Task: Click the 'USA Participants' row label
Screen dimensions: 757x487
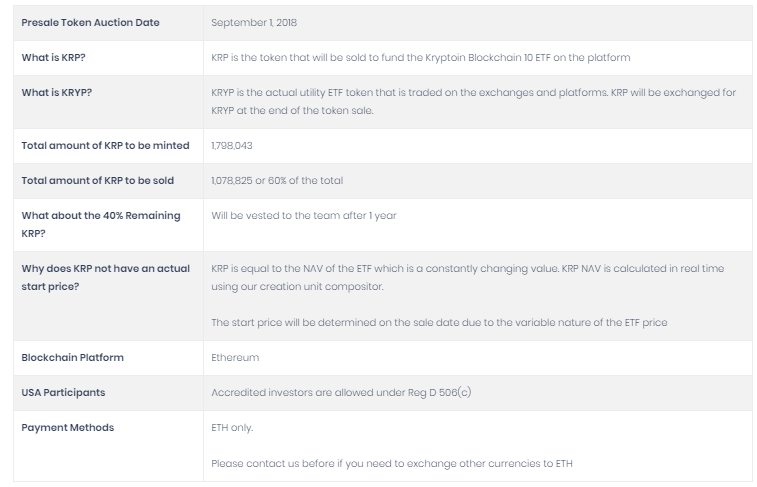Action: [63, 392]
